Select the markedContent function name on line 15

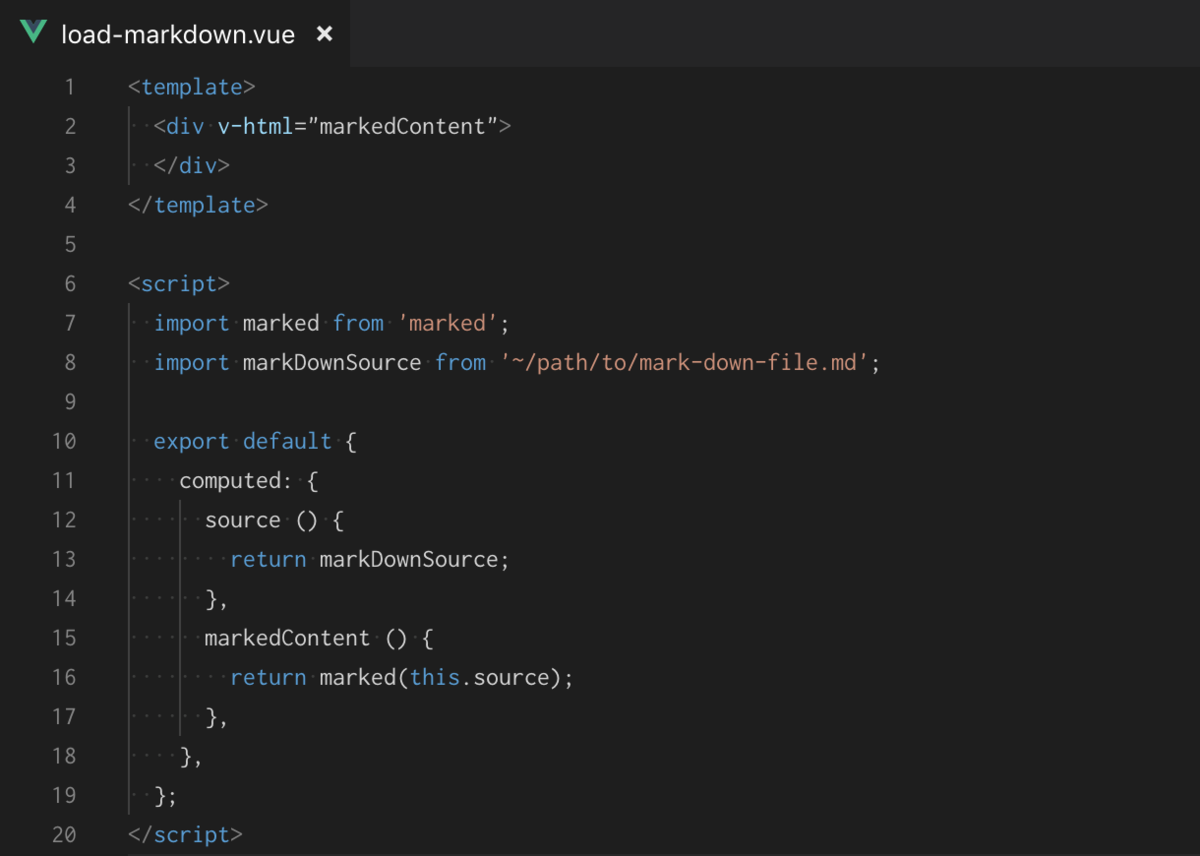[x=287, y=637]
